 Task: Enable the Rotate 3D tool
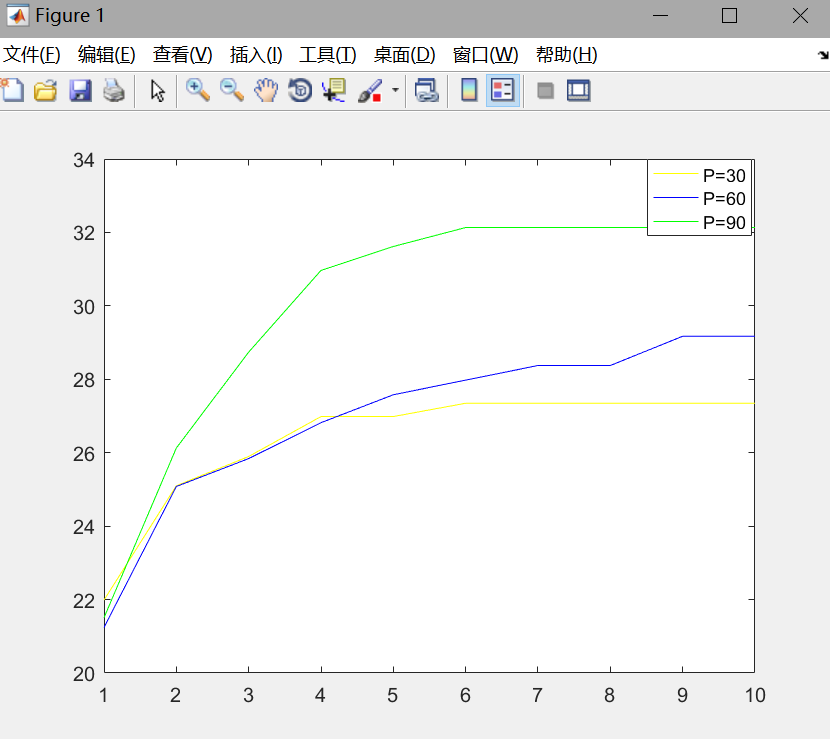(x=299, y=91)
